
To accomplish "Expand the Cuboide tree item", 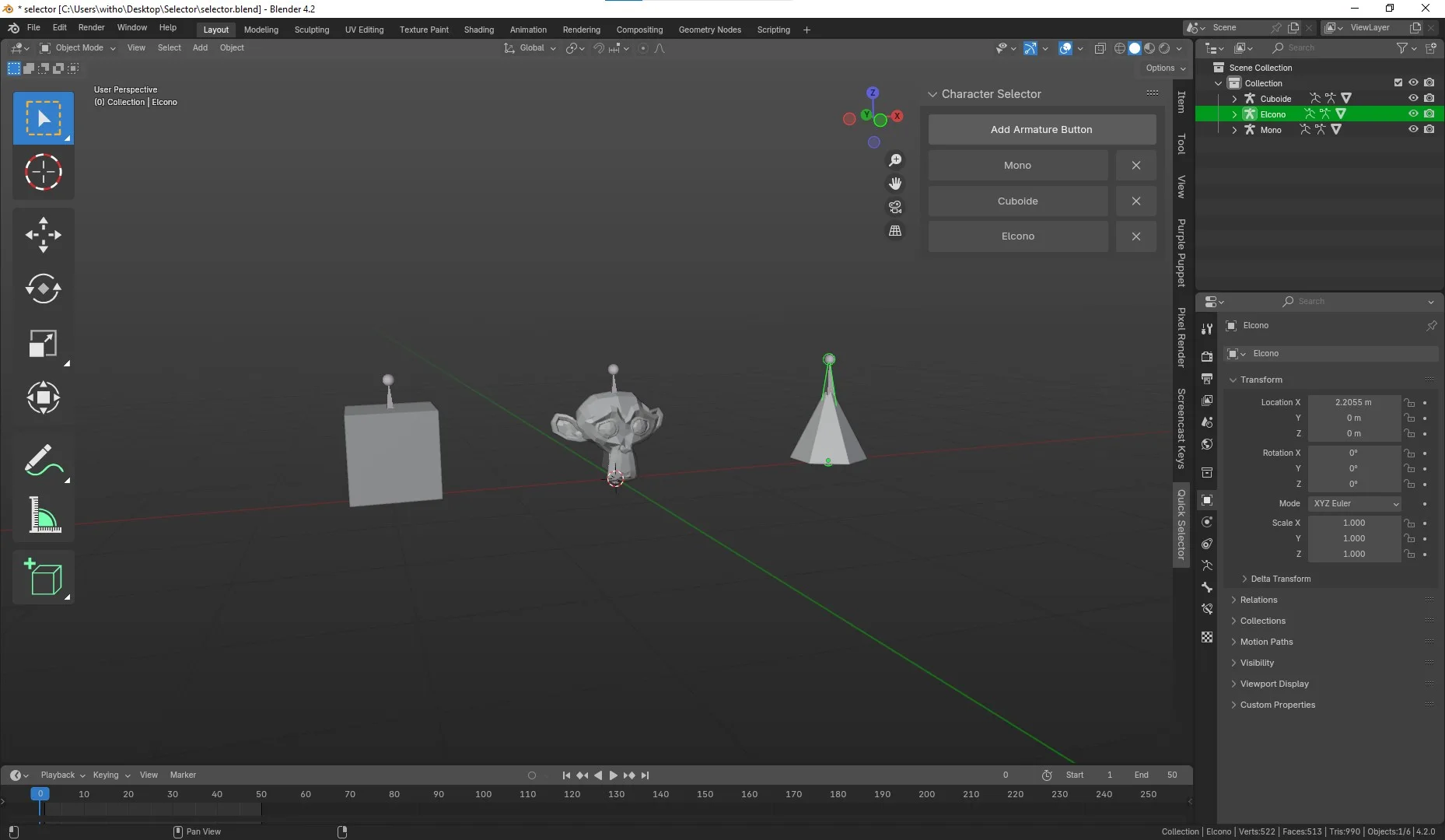I will 1234,99.
